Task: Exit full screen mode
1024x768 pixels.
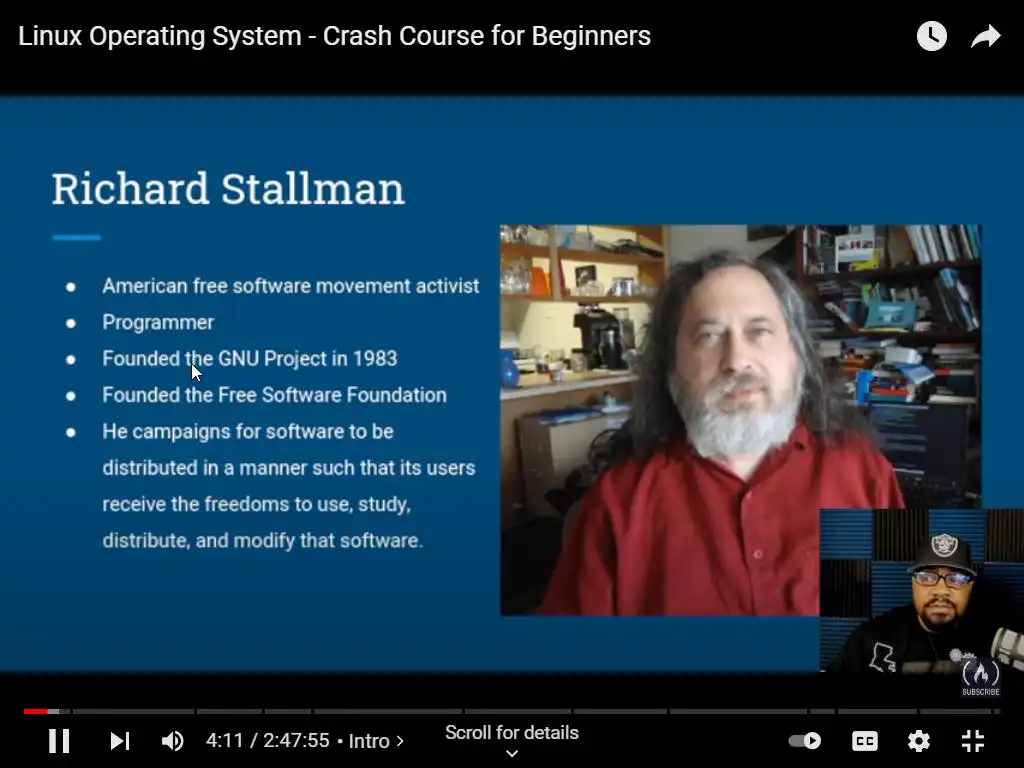Action: 973,741
